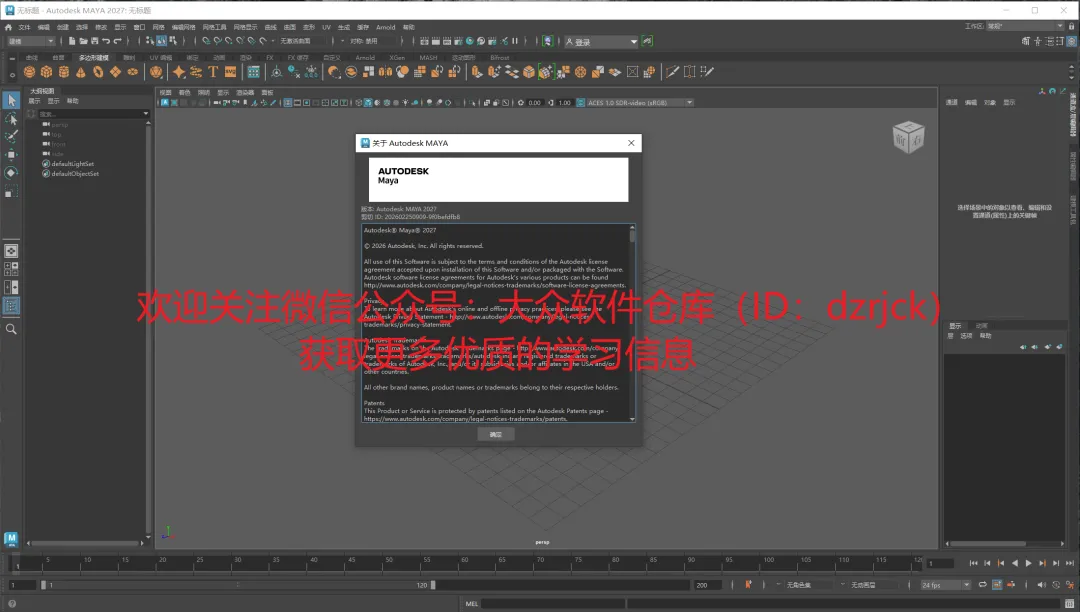1080x612 pixels.
Task: Toggle single-pane layout in left toolbox
Action: [x=11, y=251]
